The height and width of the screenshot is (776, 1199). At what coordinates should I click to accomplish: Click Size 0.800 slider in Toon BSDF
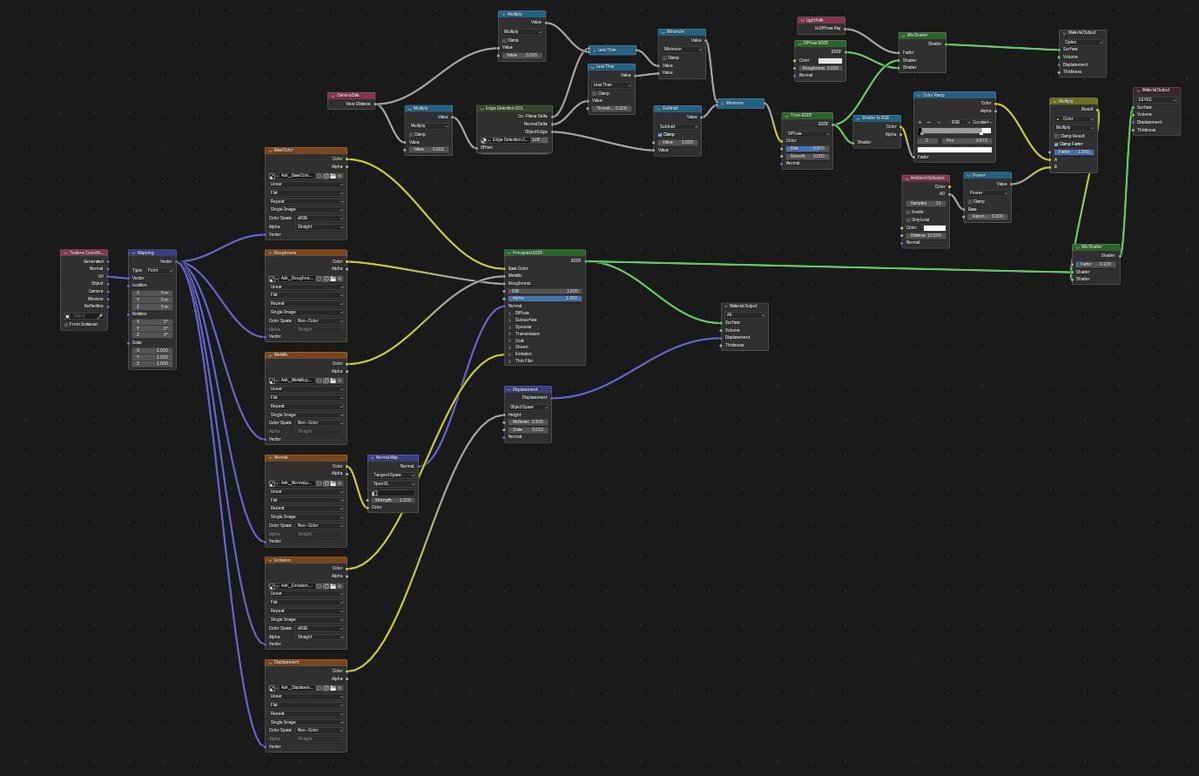coord(807,148)
